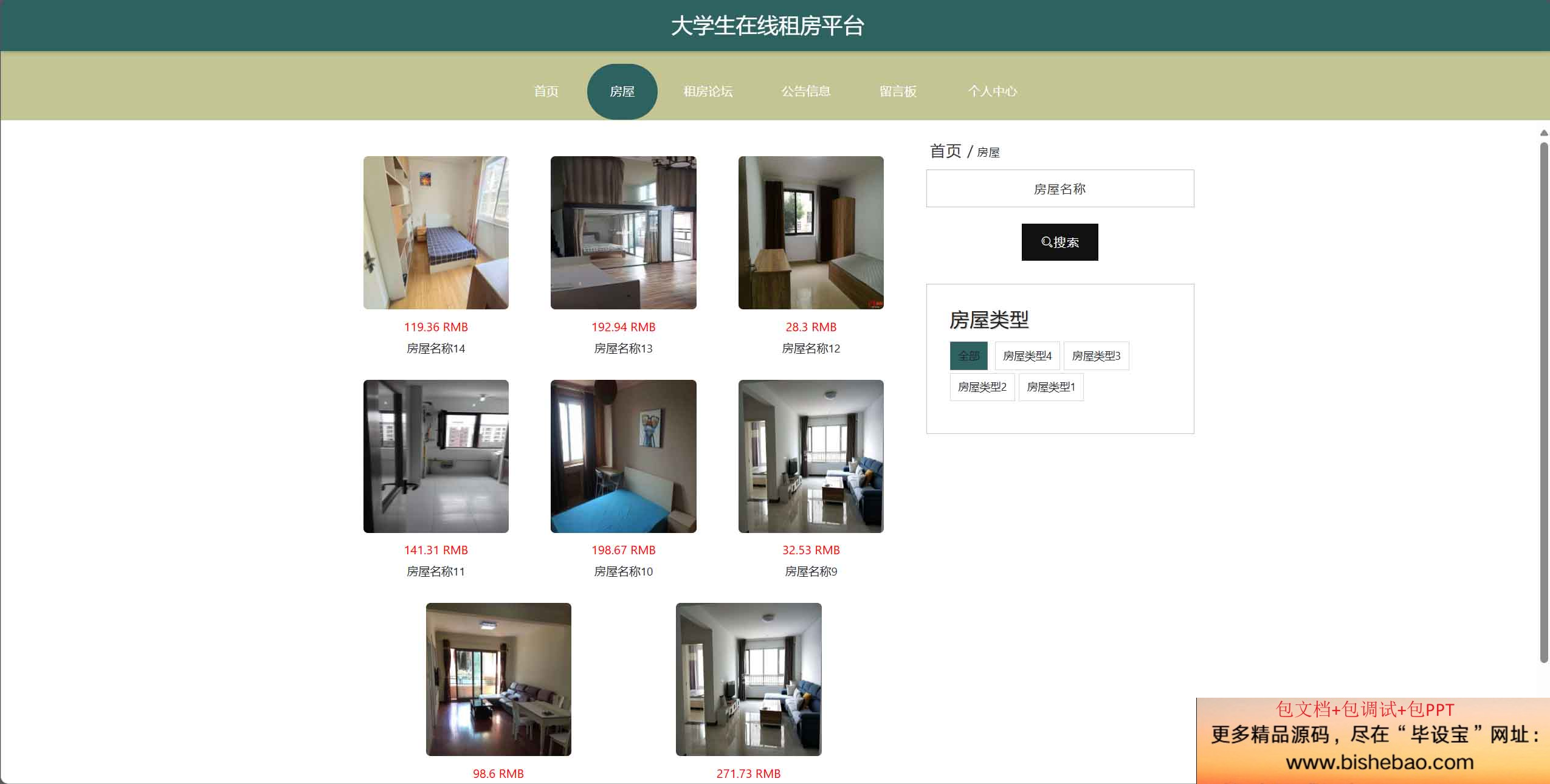Viewport: 1550px width, 784px height.
Task: Go to the 公告信息 tab
Action: [x=805, y=91]
